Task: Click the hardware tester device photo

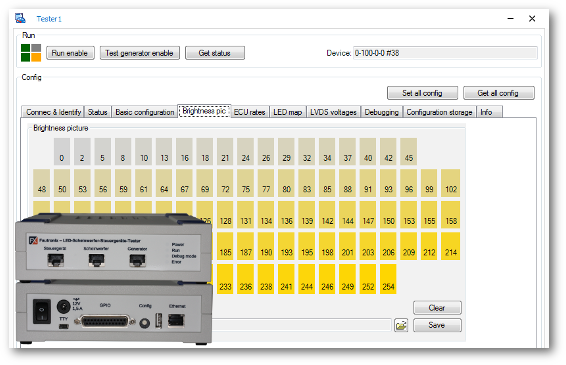Action: tap(114, 278)
